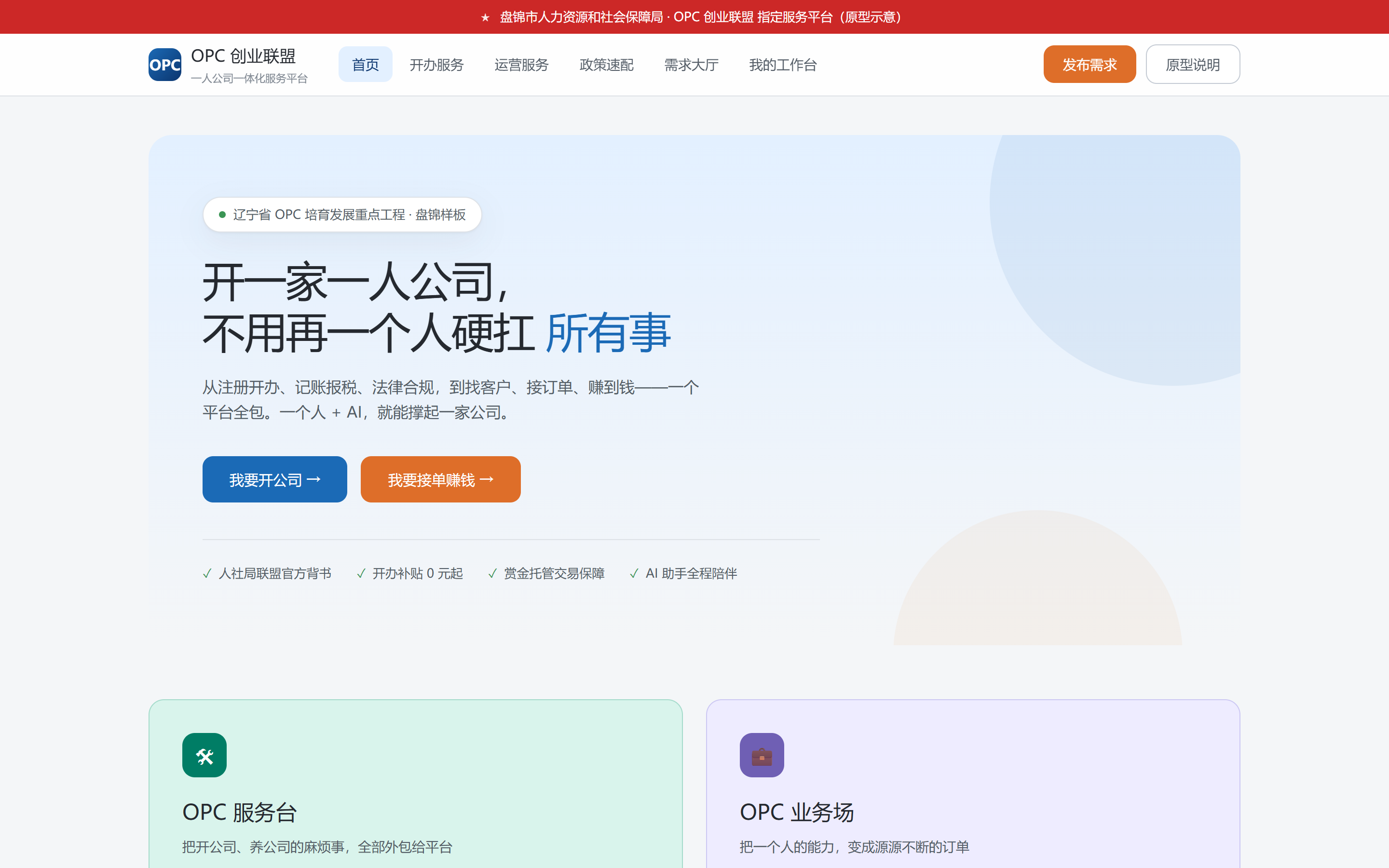Click the purple briefcase icon on OPC 业务场 card
The image size is (1389, 868).
point(762,755)
